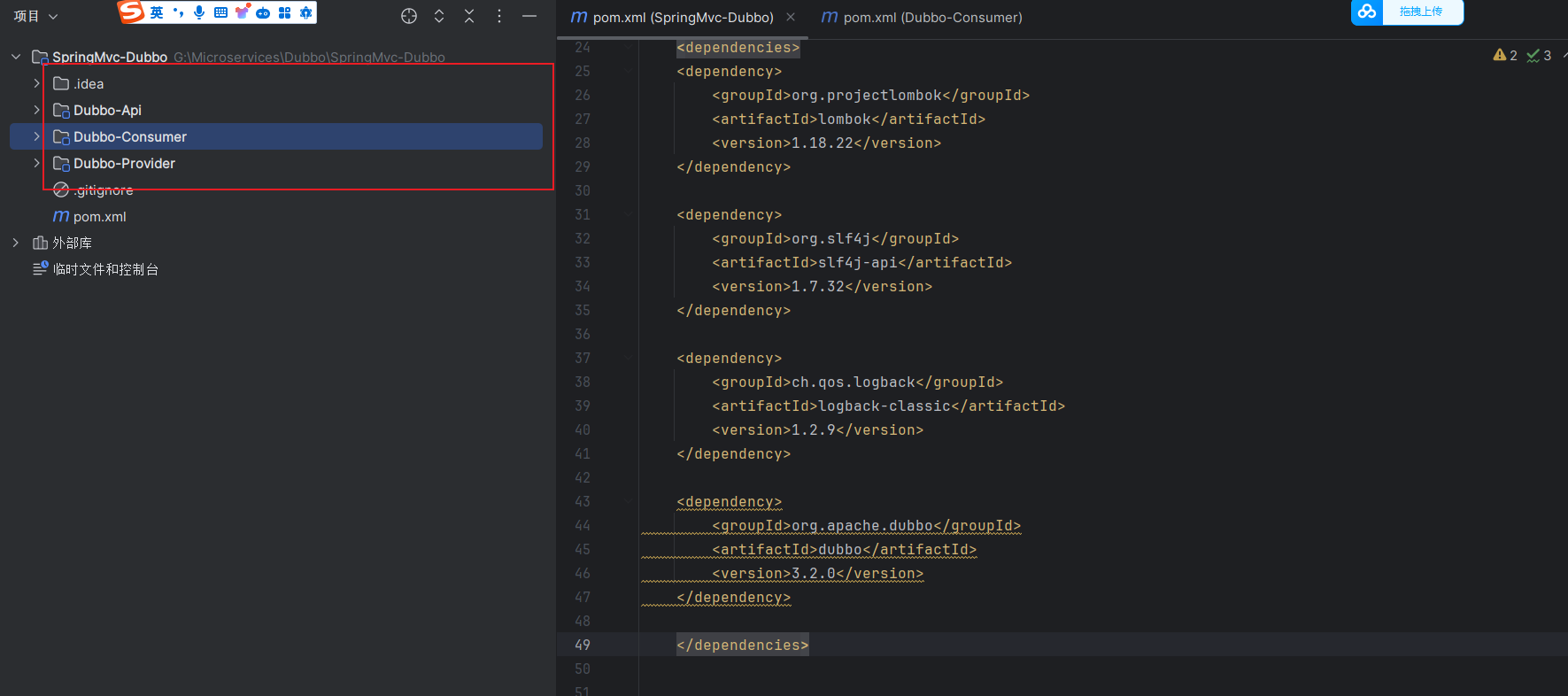Open project panel options menu
Screen dimensions: 1568x696
click(499, 16)
